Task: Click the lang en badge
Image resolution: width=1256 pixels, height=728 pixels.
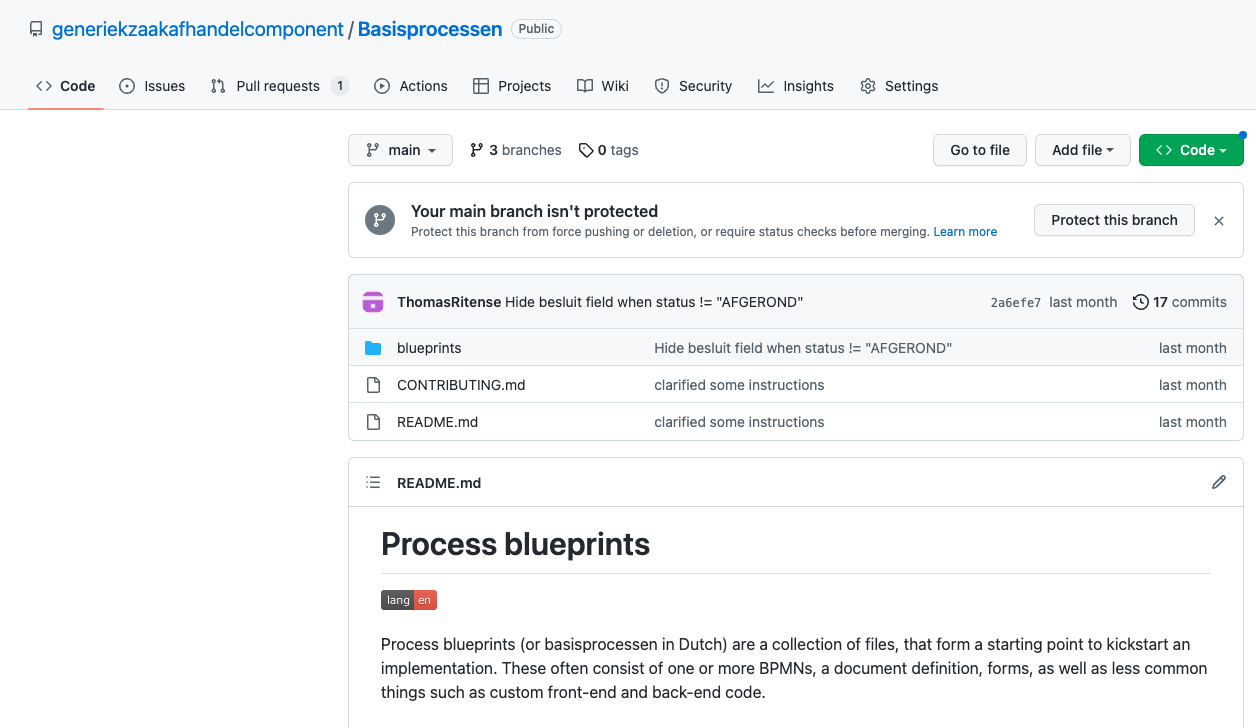Action: [x=409, y=600]
